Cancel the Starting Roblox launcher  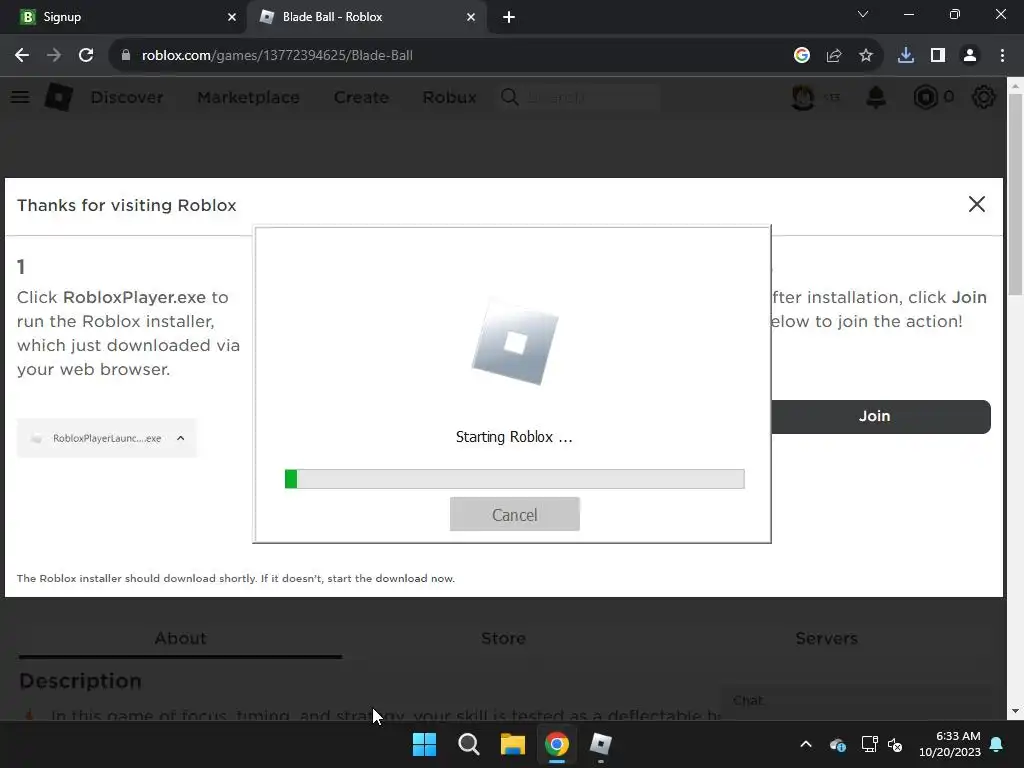tap(515, 515)
